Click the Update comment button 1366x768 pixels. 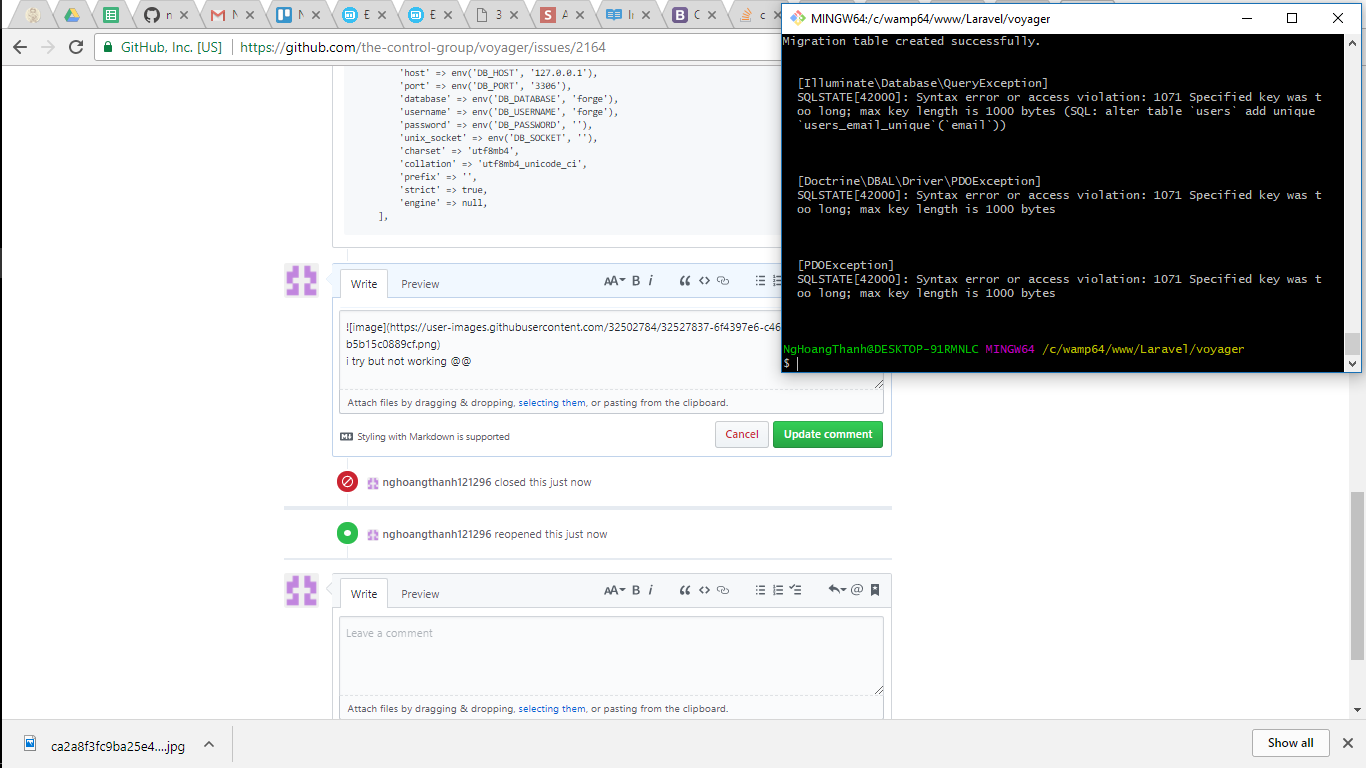828,434
